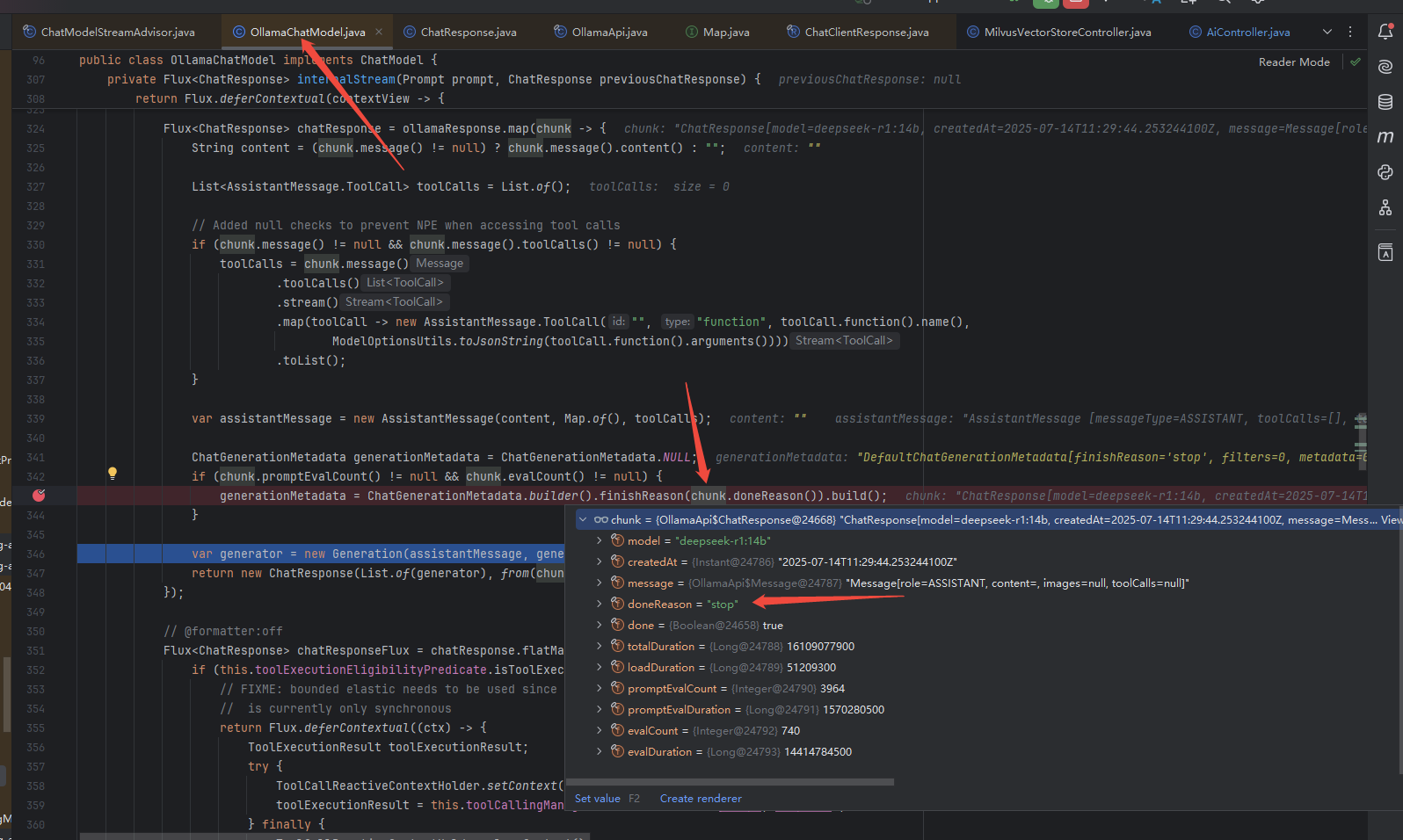
Task: Expand the message field node
Action: click(600, 583)
